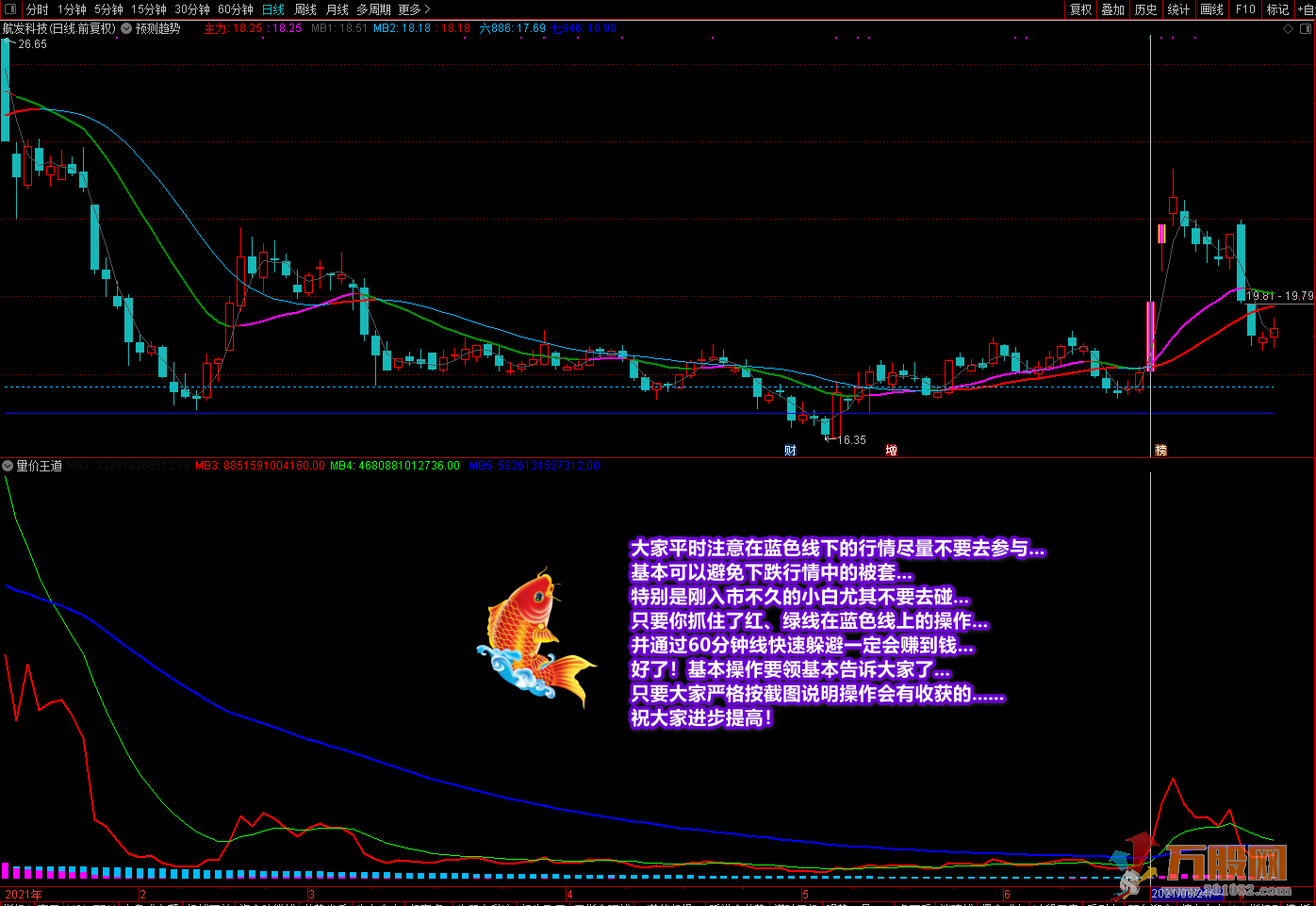
Task: Click the MB2: 18.18 indicator value
Action: tap(403, 29)
